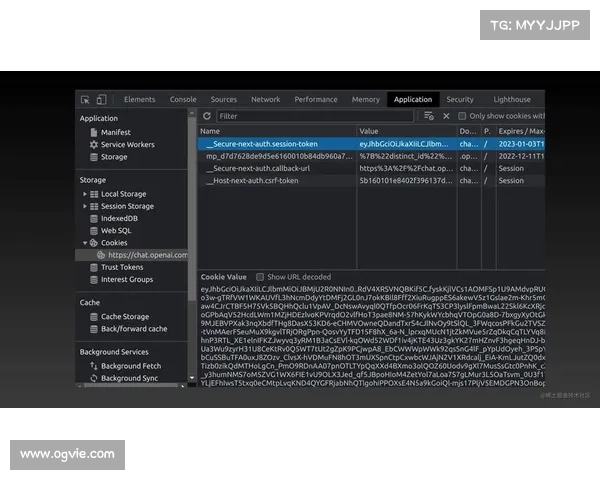Viewport: 600px width, 480px height.
Task: Open the Network tab
Action: (266, 100)
